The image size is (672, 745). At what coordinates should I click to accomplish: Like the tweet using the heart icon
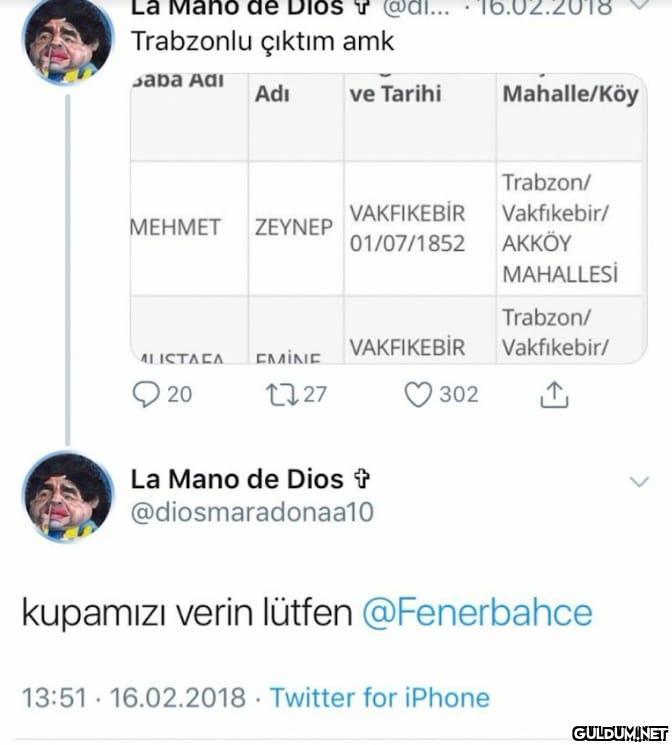(x=417, y=394)
